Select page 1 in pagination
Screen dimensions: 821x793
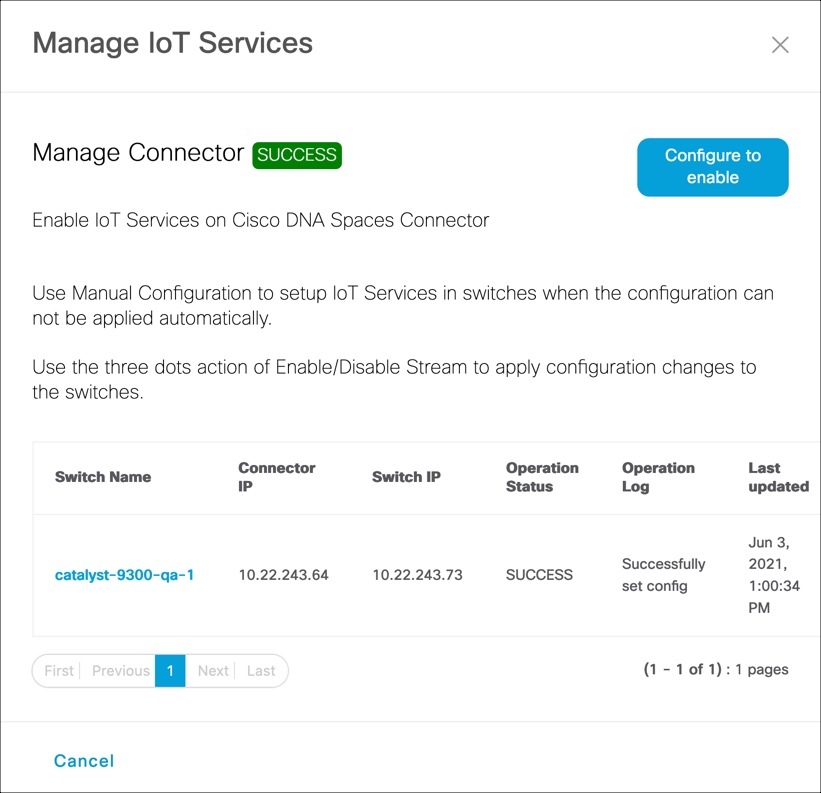click(x=170, y=671)
